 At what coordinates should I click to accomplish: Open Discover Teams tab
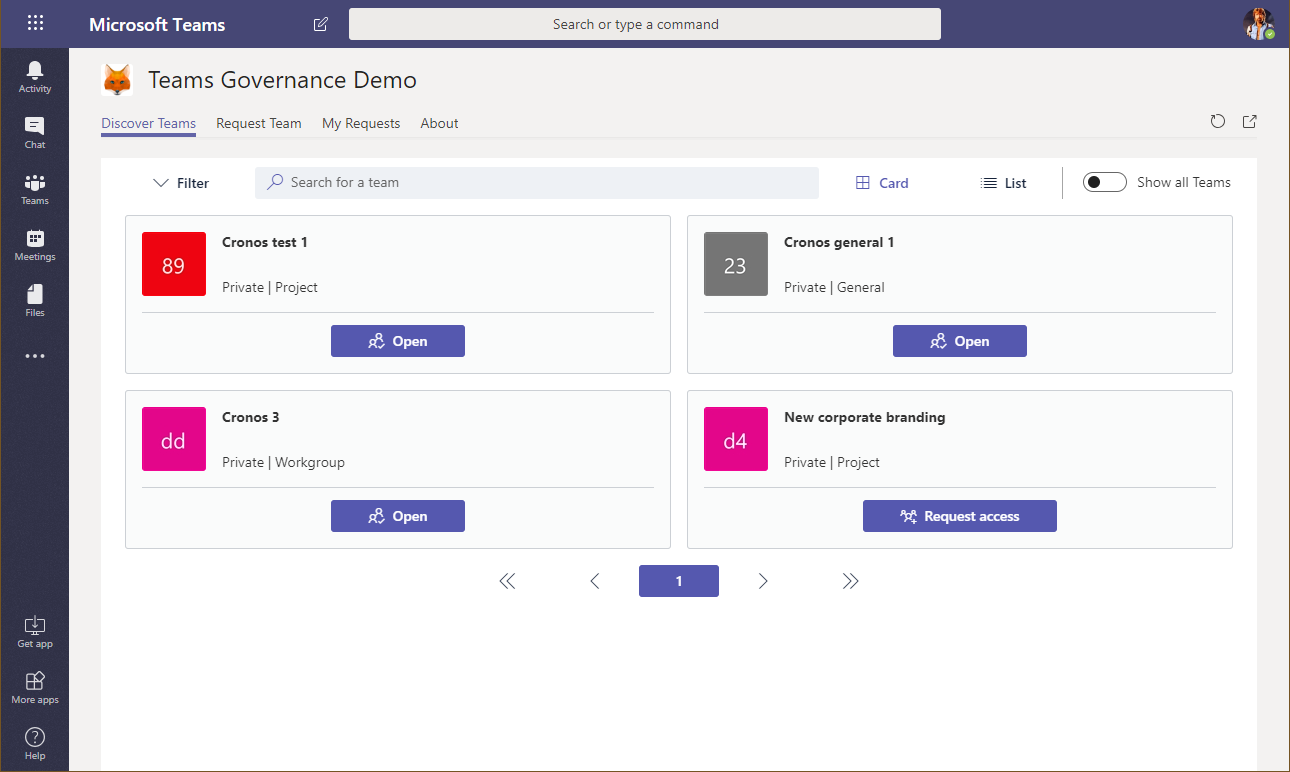(148, 124)
